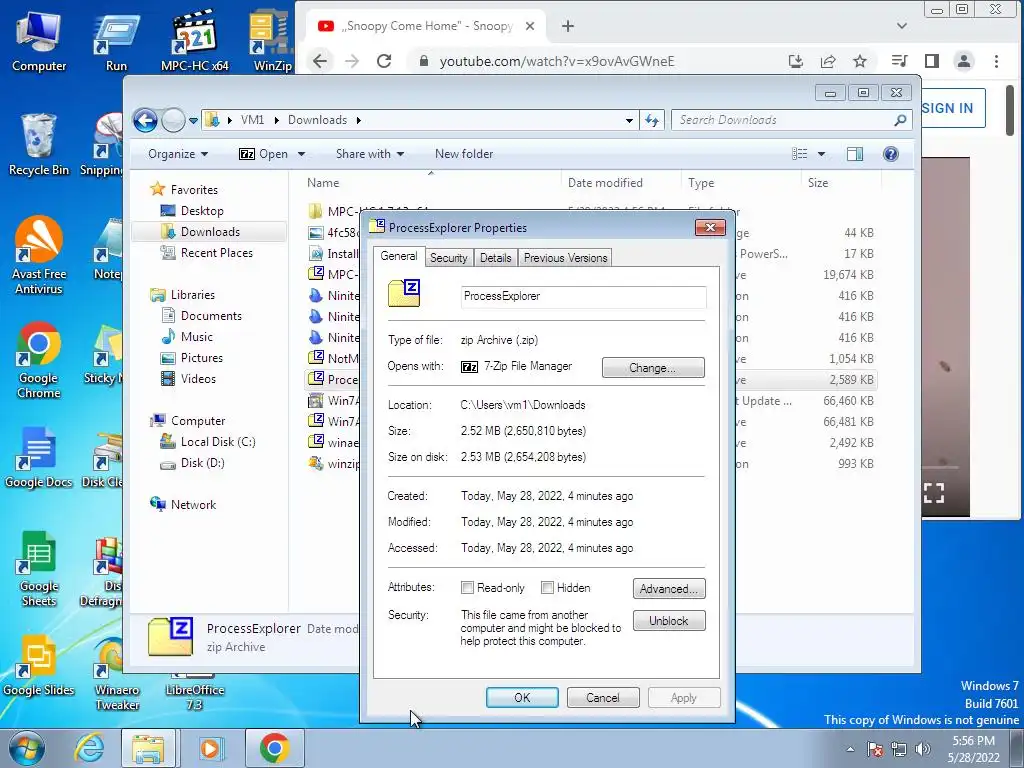
Task: Select Network in navigation pane
Action: click(193, 505)
